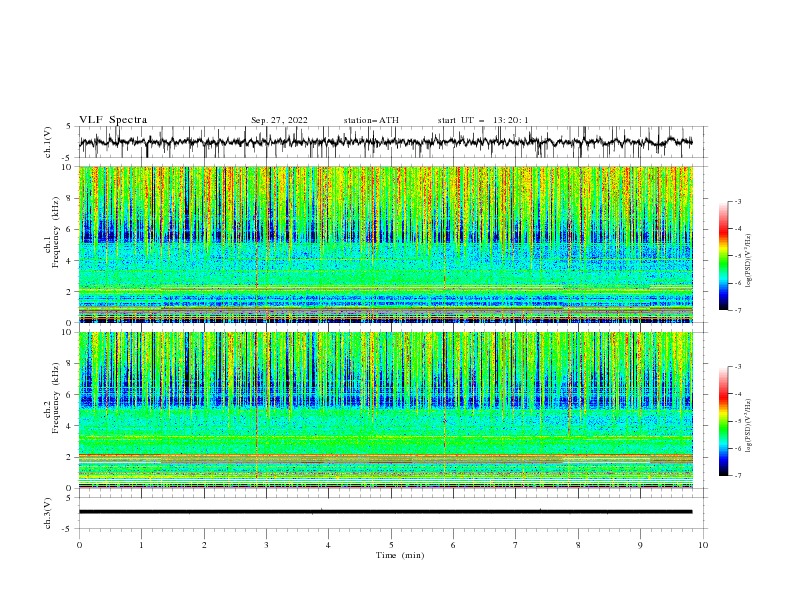
Task: Click time axis tick label "10"
Action: click(x=703, y=545)
